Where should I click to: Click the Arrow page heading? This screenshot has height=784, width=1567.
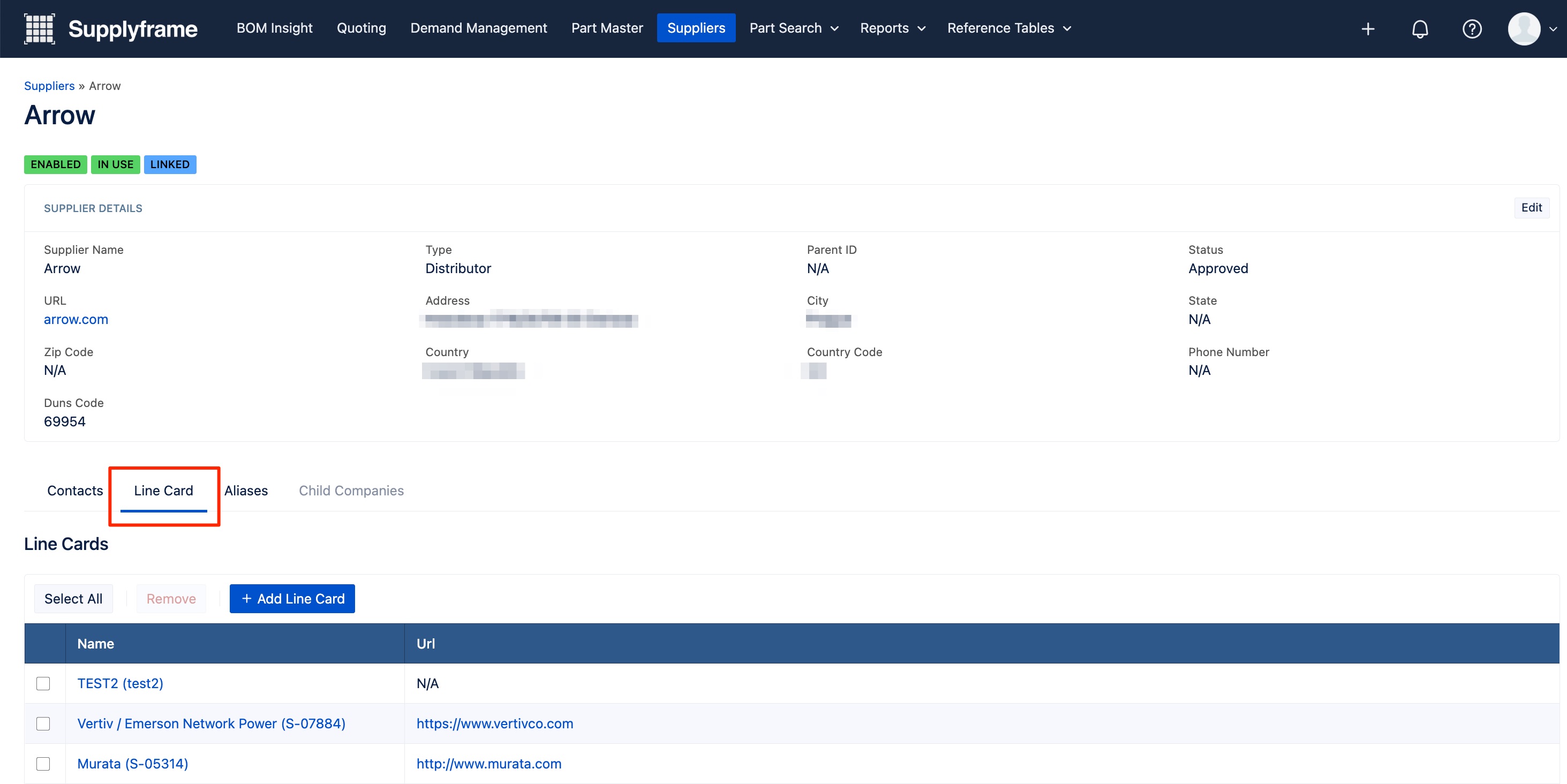59,115
